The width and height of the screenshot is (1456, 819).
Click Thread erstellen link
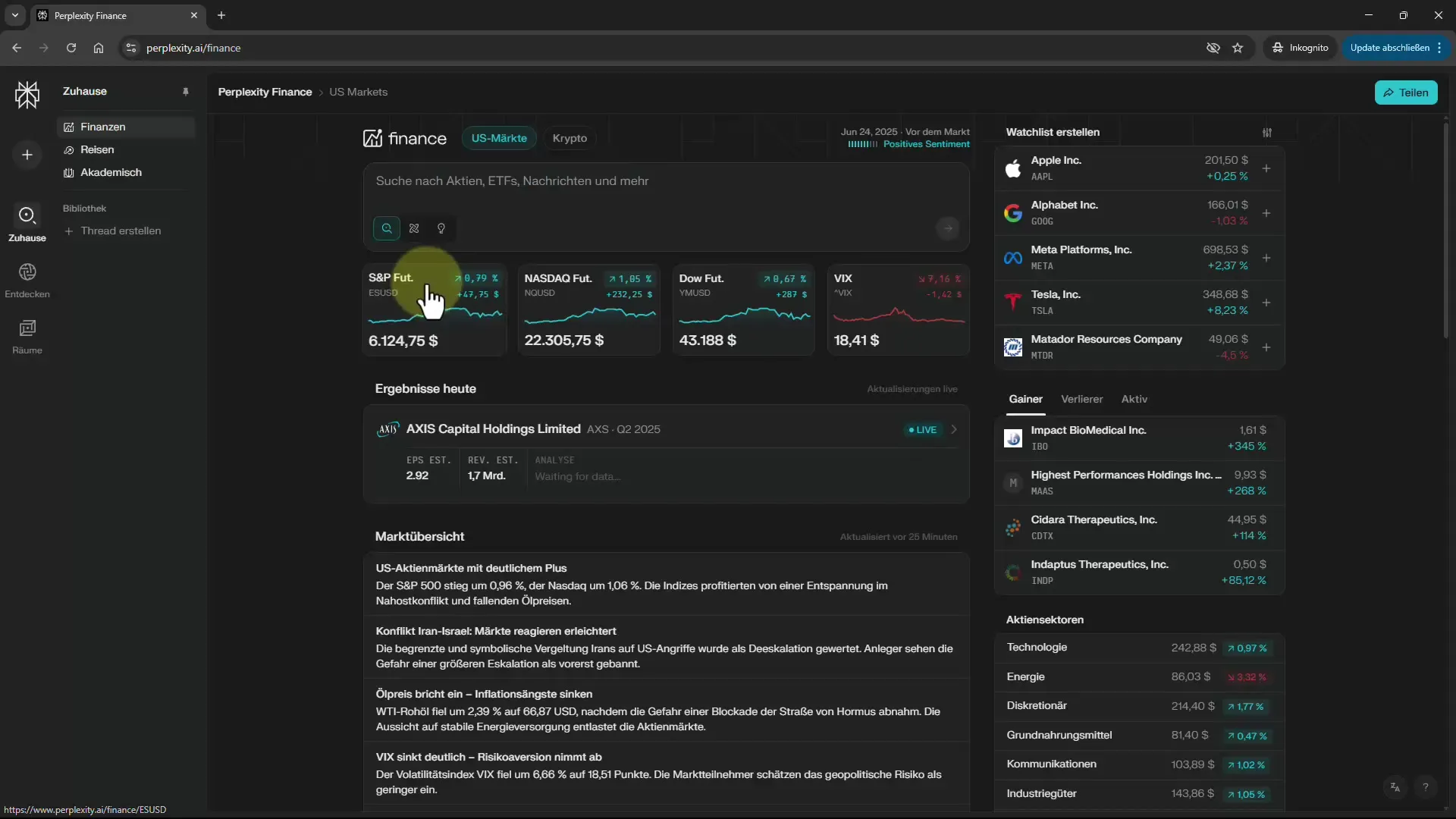113,231
